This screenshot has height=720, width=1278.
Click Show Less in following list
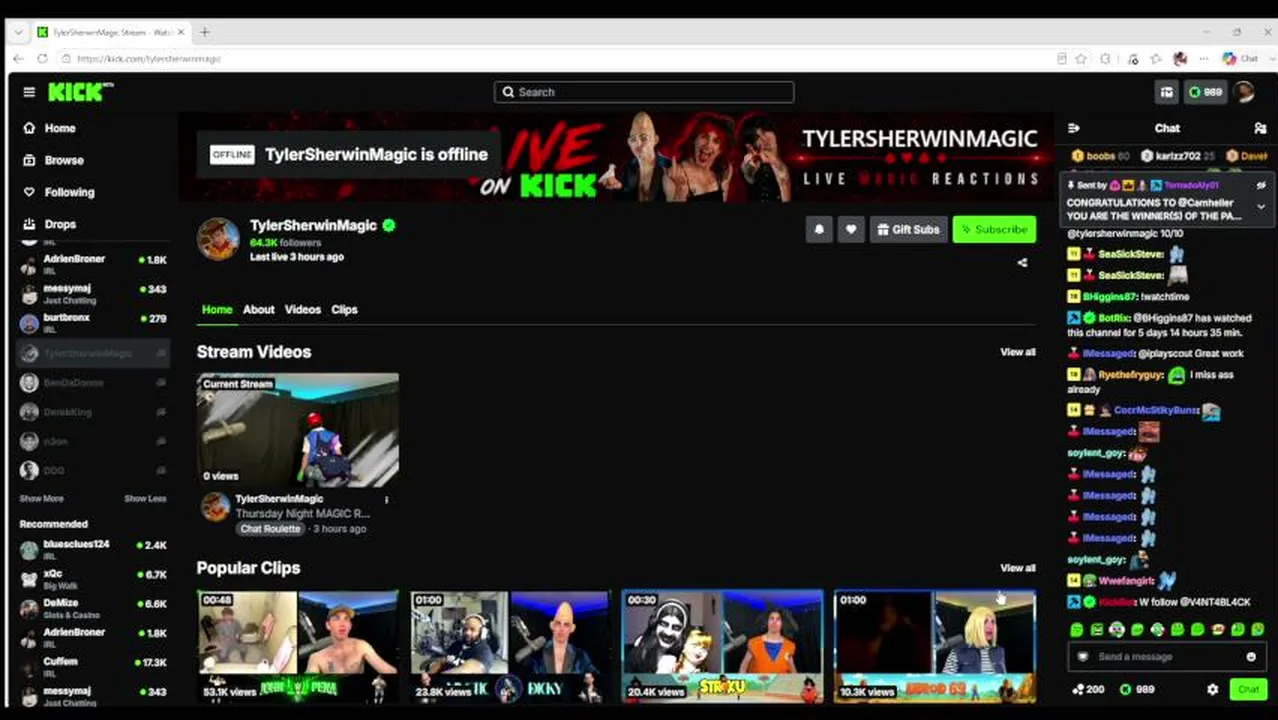145,498
